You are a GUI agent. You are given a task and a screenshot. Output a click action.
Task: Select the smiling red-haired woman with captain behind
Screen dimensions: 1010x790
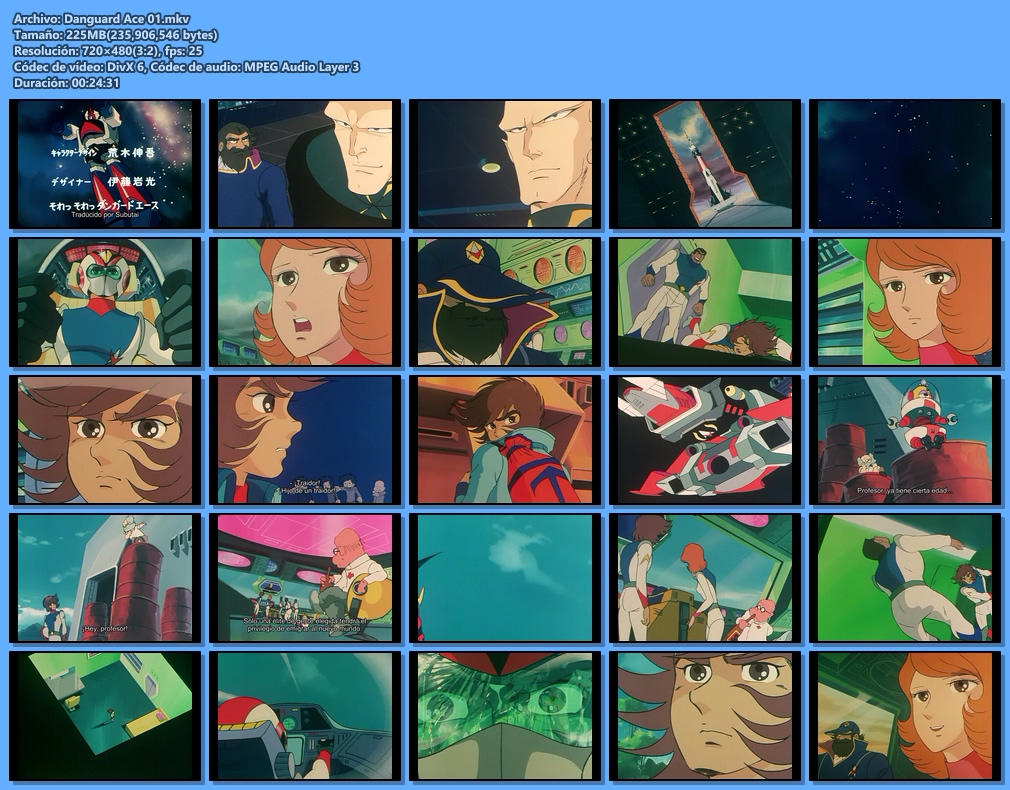tap(905, 715)
